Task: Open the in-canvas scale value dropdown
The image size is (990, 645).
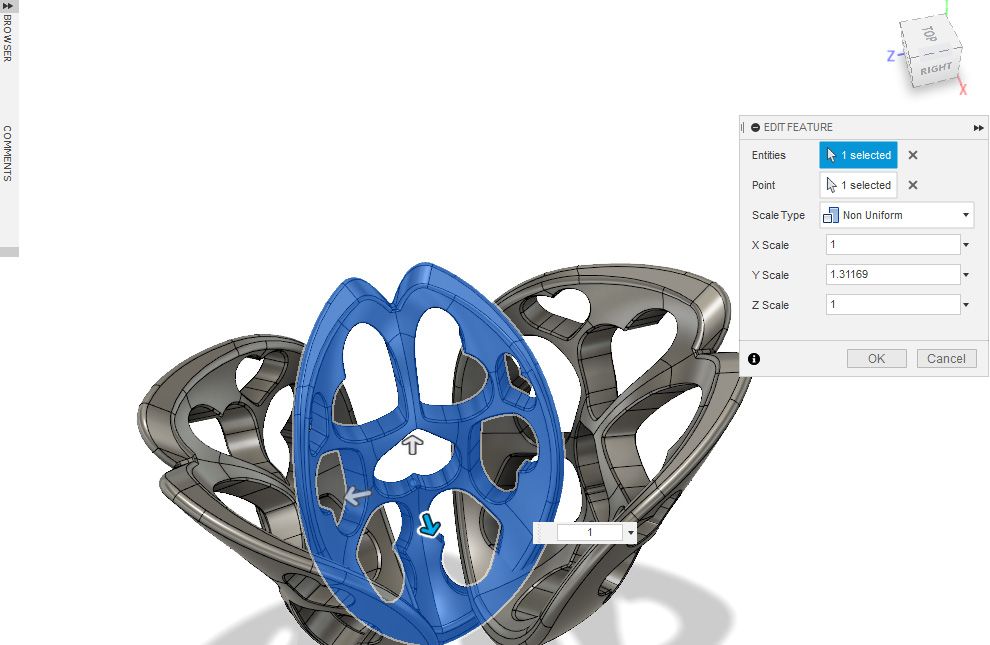Action: click(630, 531)
